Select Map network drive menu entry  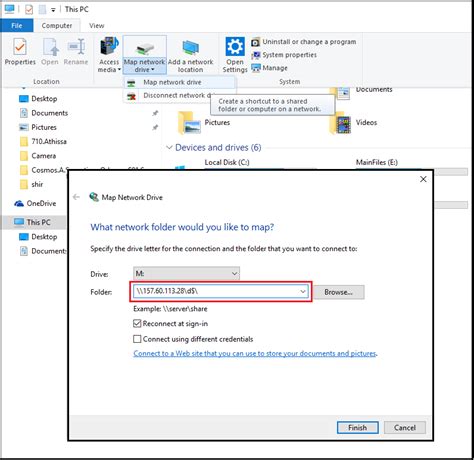coord(179,82)
